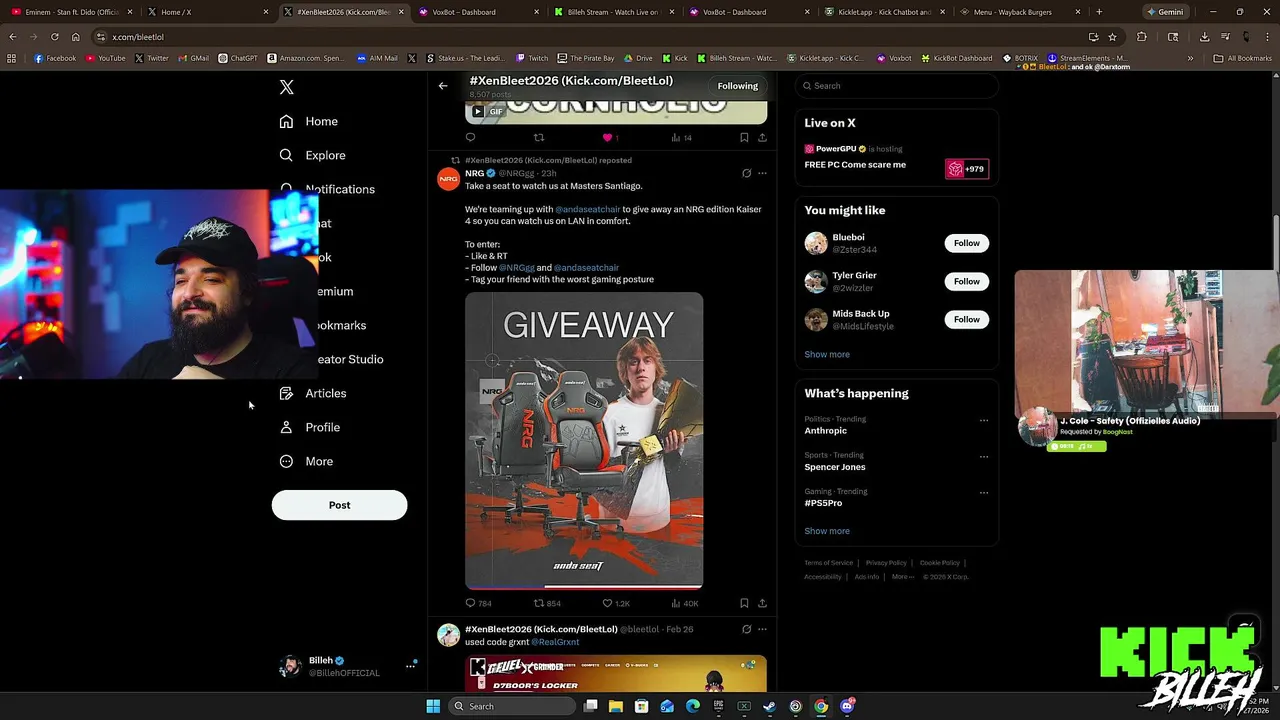
Task: Open Explore in X sidebar
Action: coord(312,155)
